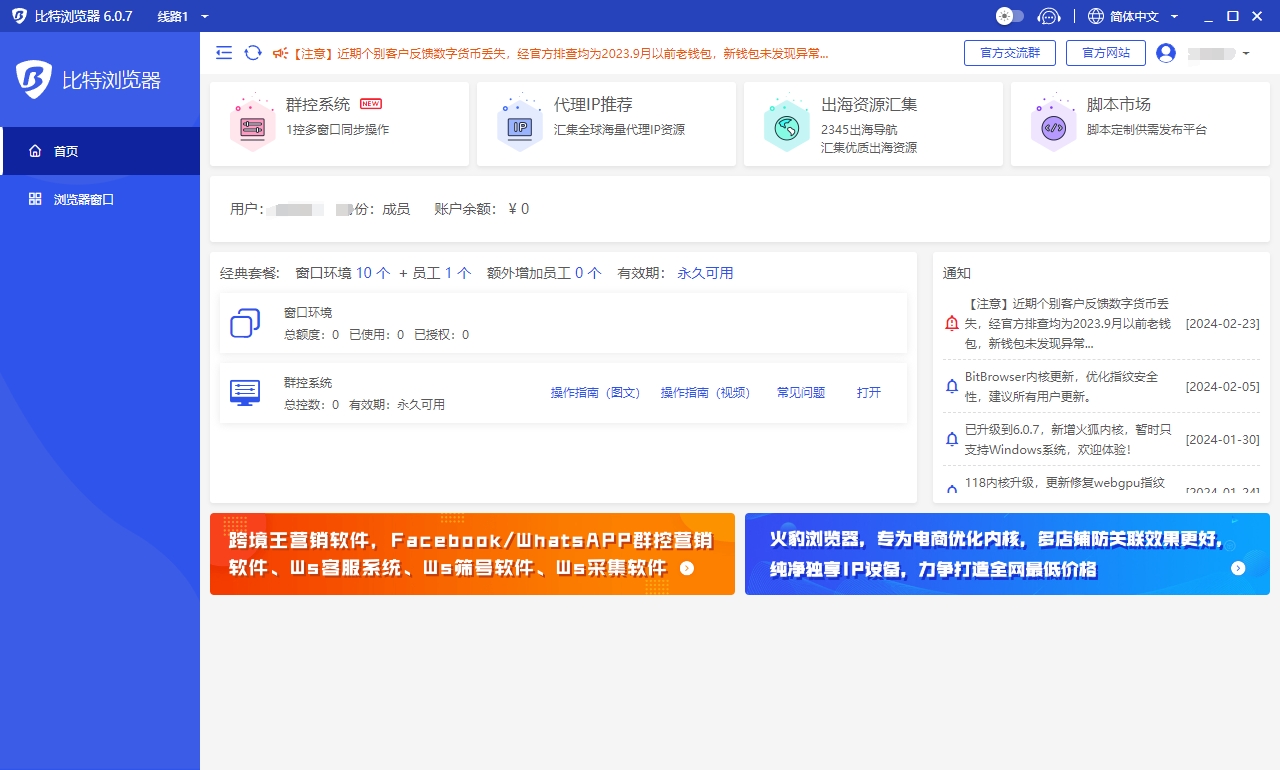
Task: Click the globe language icon
Action: pyautogui.click(x=1096, y=16)
